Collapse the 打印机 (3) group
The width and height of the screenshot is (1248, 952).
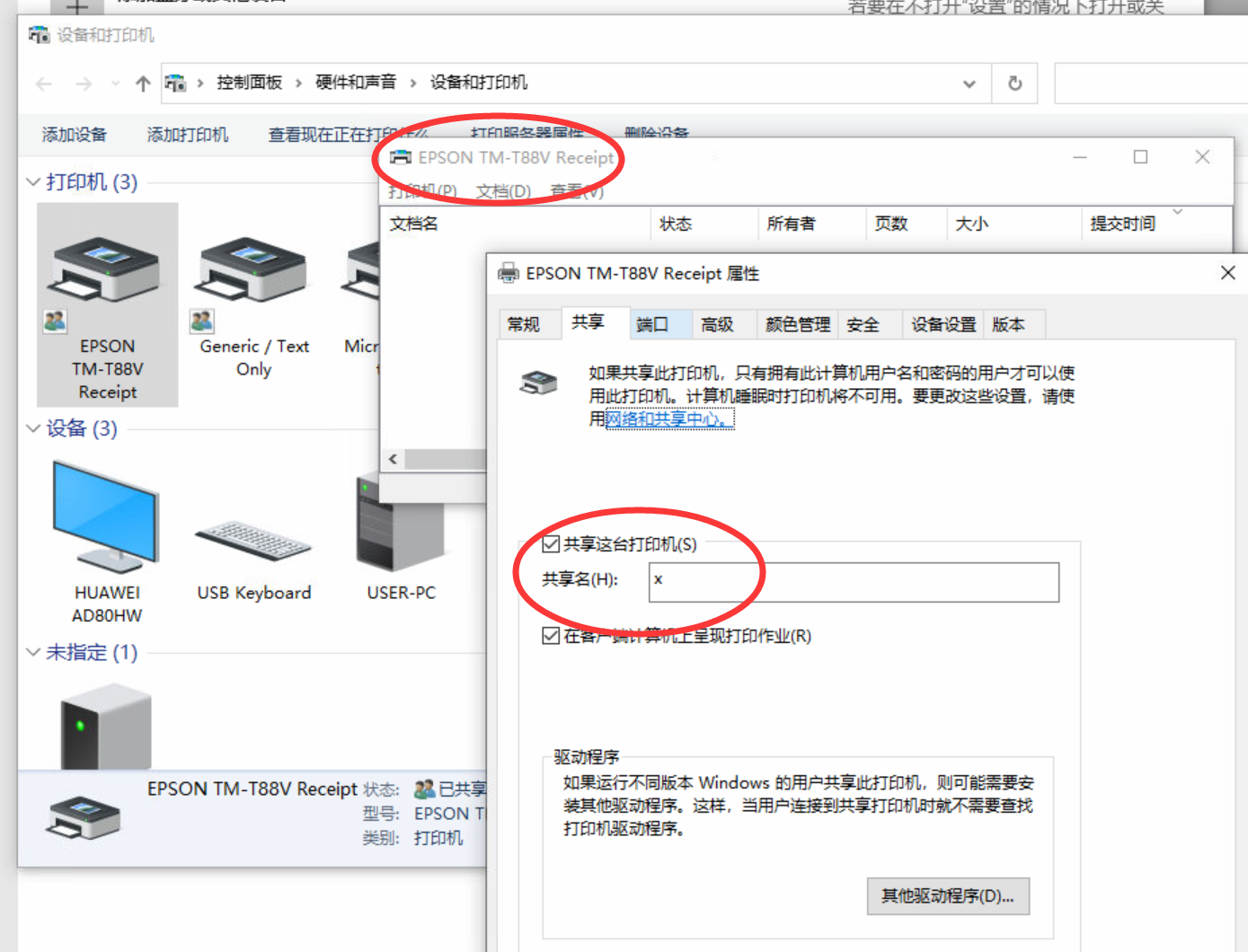pos(33,182)
